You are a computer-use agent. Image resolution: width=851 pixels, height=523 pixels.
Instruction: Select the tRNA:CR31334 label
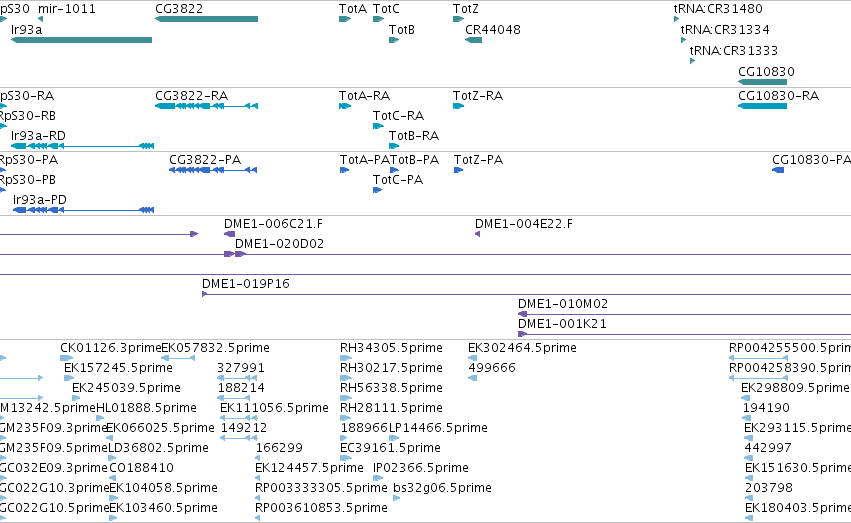coord(725,29)
